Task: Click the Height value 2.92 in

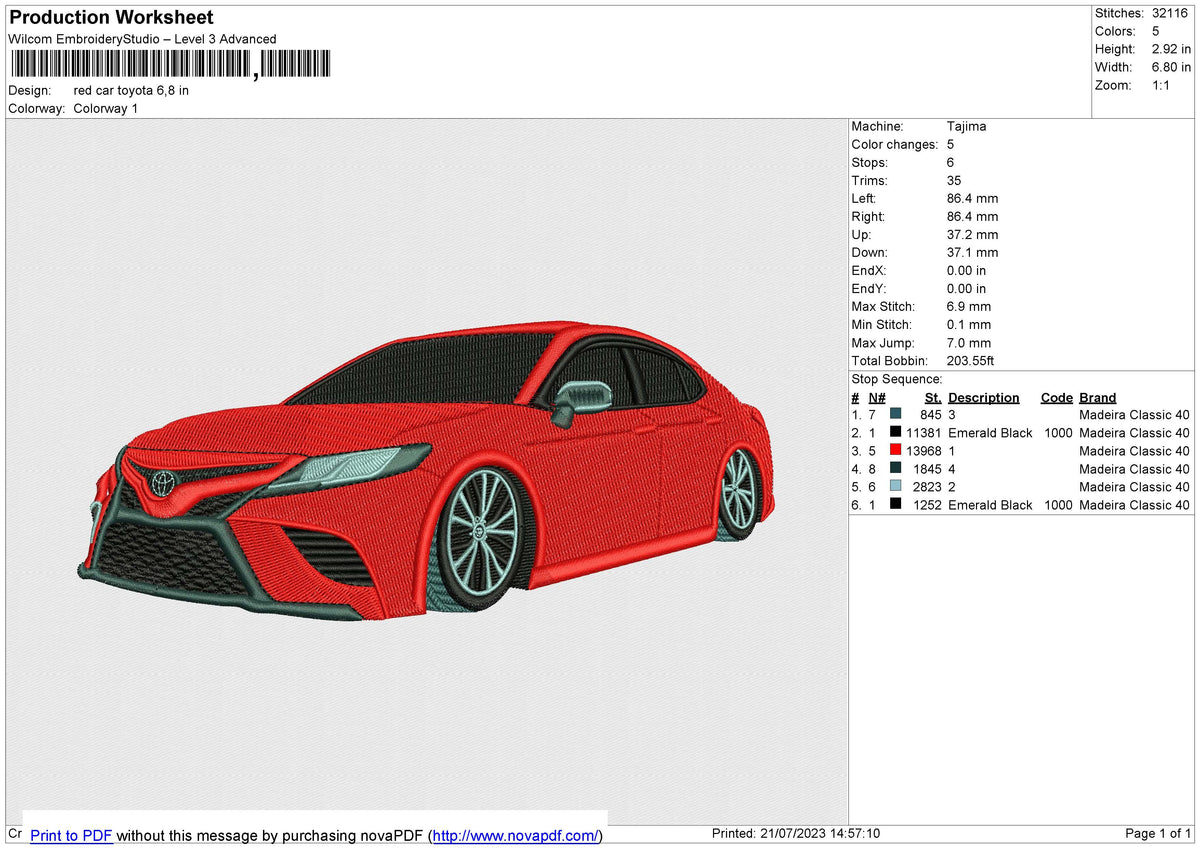Action: tap(1171, 49)
